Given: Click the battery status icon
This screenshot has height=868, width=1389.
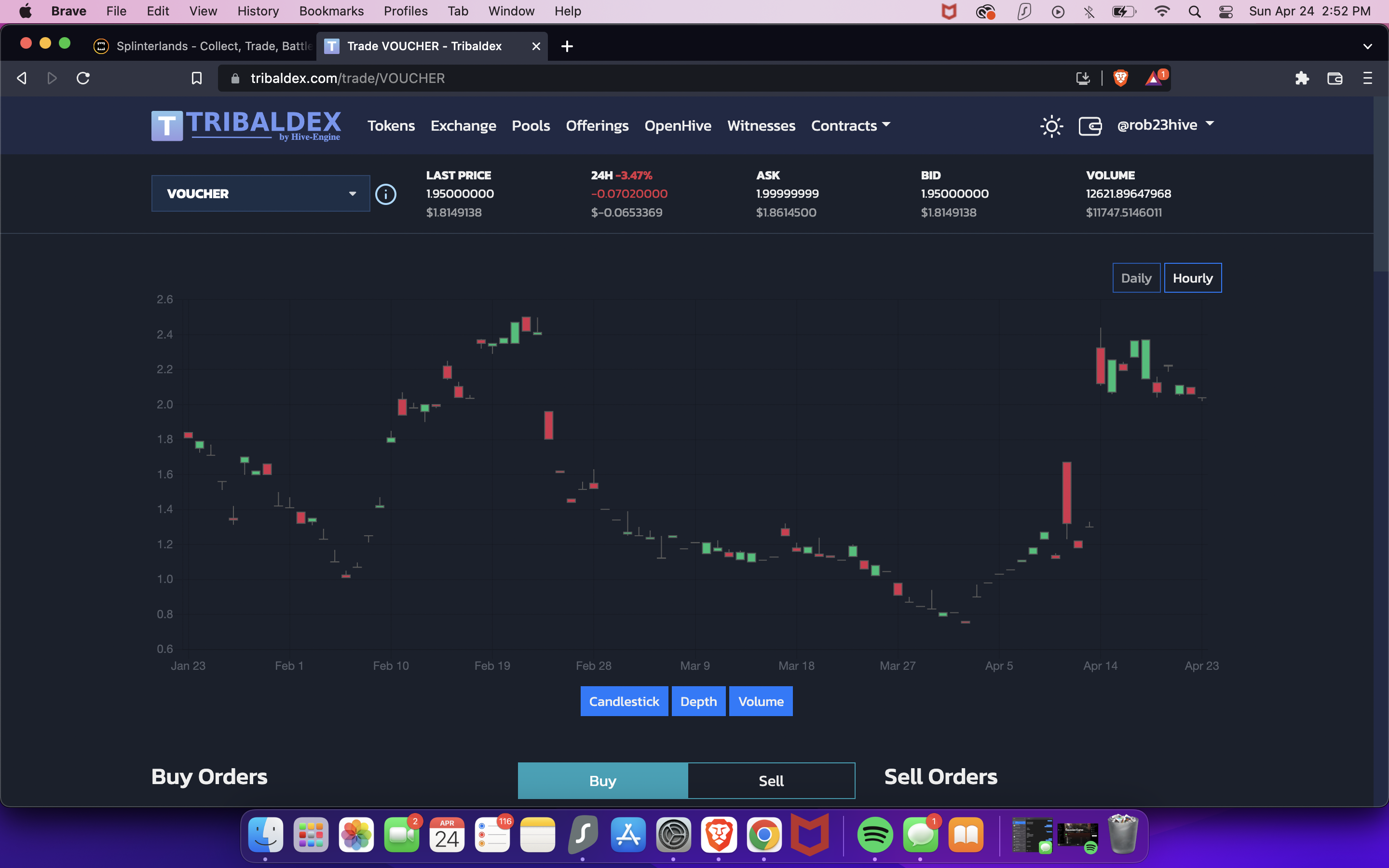Looking at the screenshot, I should coord(1123,12).
